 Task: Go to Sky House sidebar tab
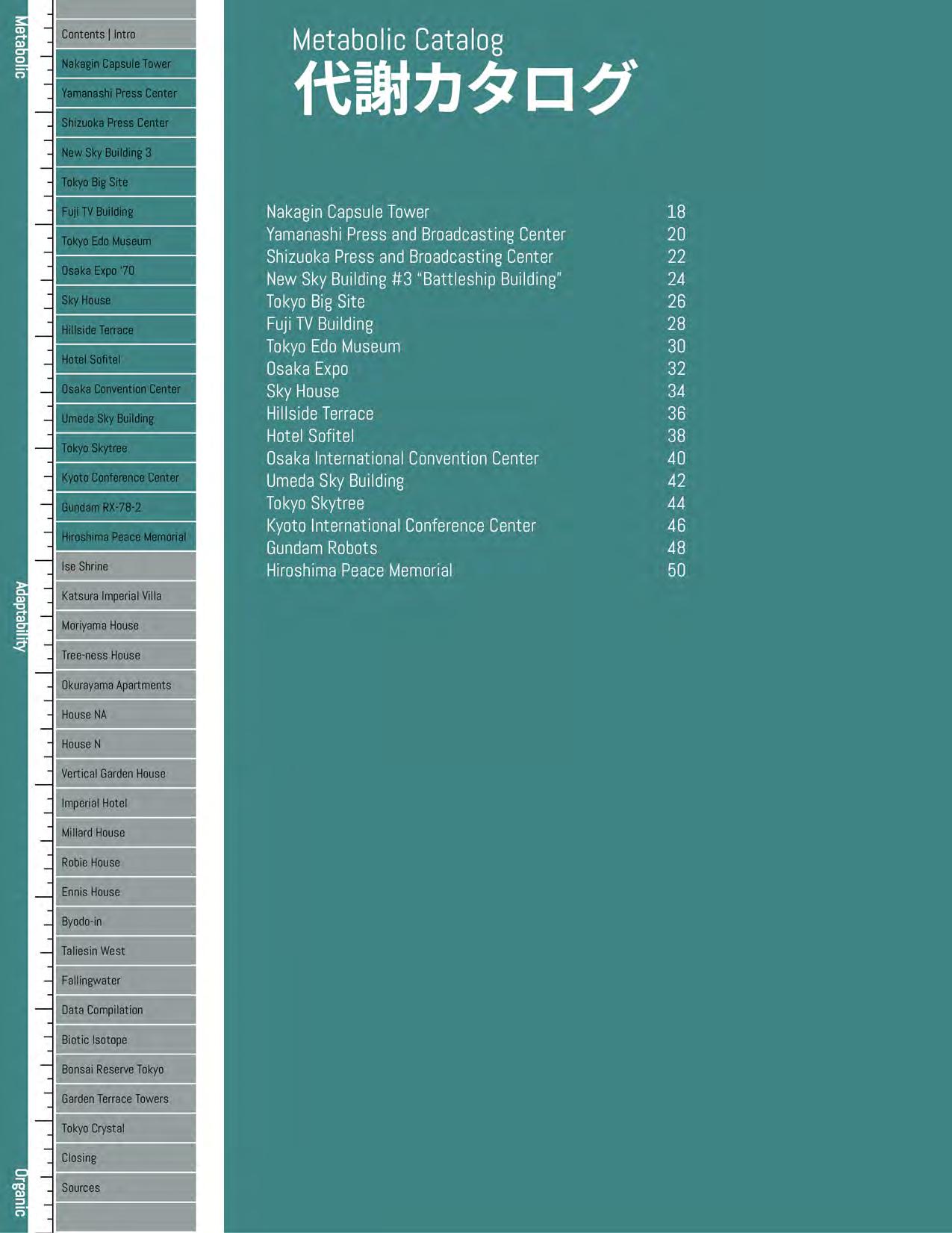125,300
